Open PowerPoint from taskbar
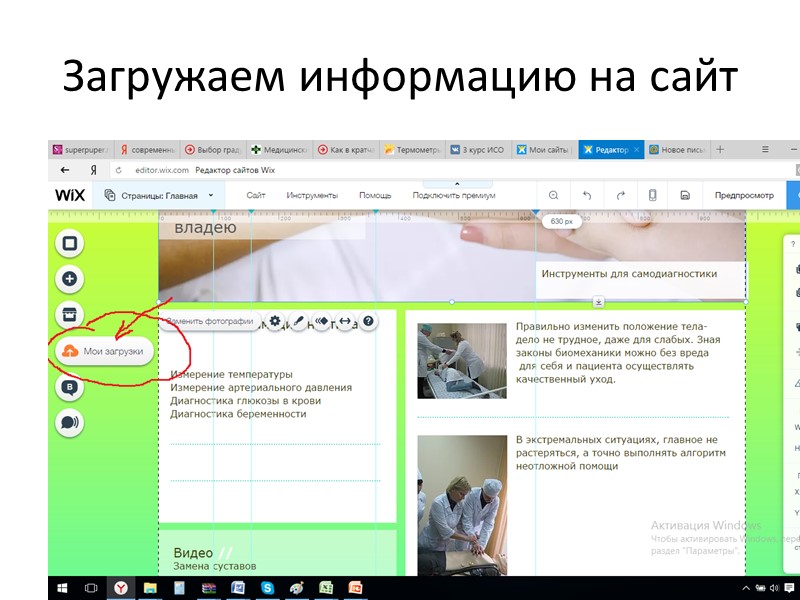This screenshot has height=600, width=800. (356, 588)
